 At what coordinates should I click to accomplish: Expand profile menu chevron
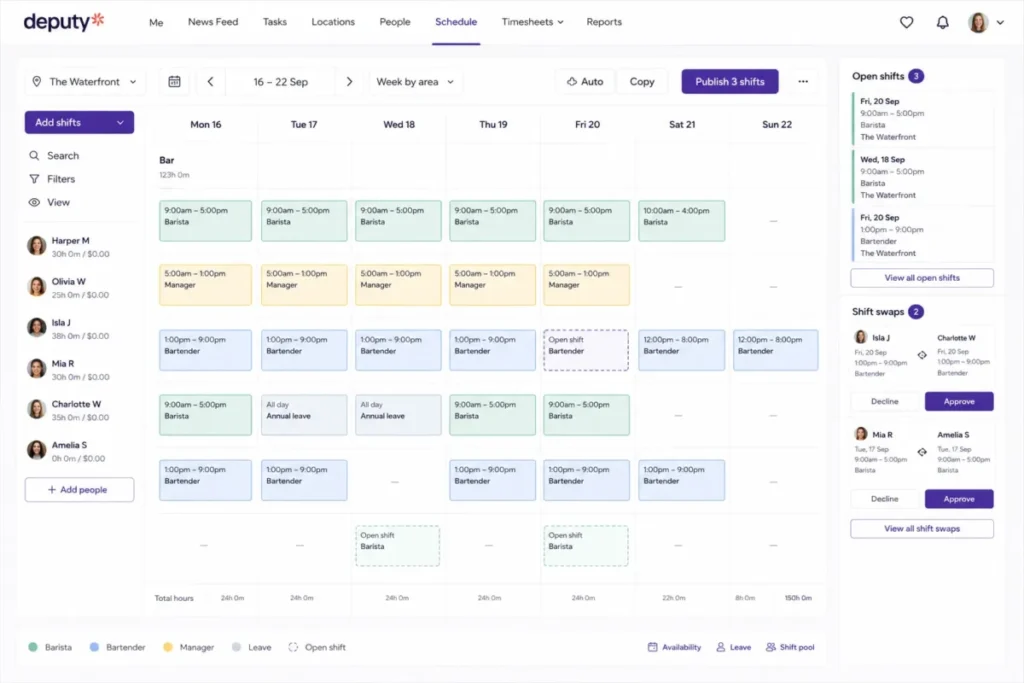click(1000, 22)
